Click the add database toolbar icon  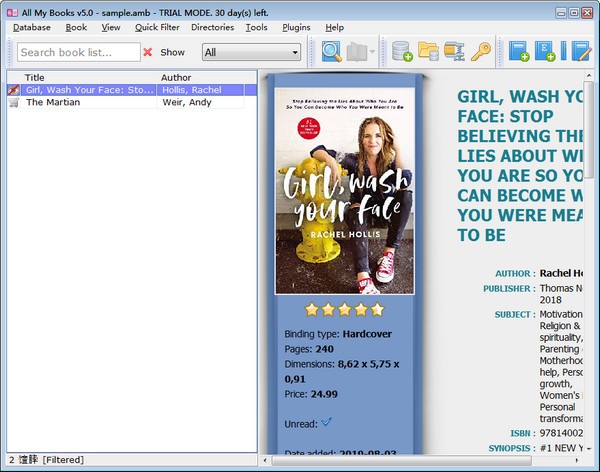[402, 51]
